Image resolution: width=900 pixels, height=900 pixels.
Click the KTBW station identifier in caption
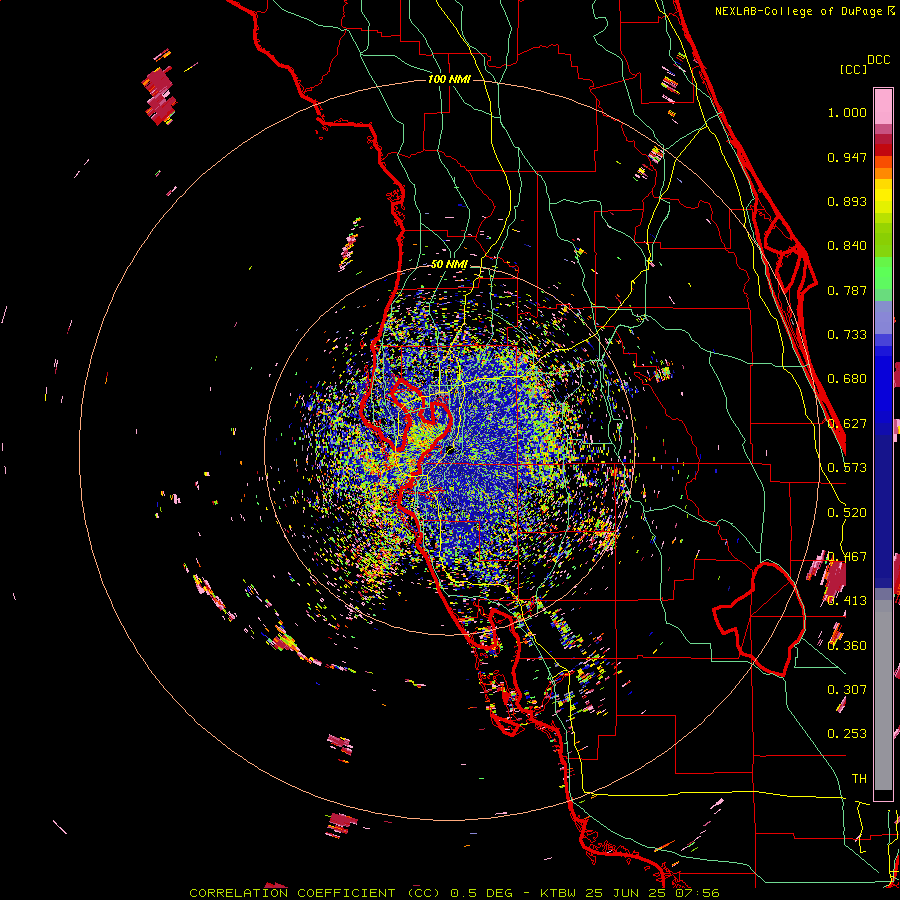tap(560, 893)
